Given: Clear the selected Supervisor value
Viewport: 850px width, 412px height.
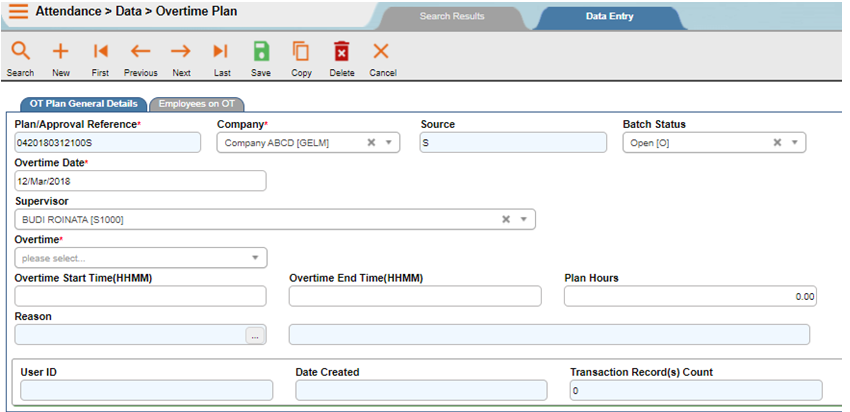Looking at the screenshot, I should pos(506,219).
